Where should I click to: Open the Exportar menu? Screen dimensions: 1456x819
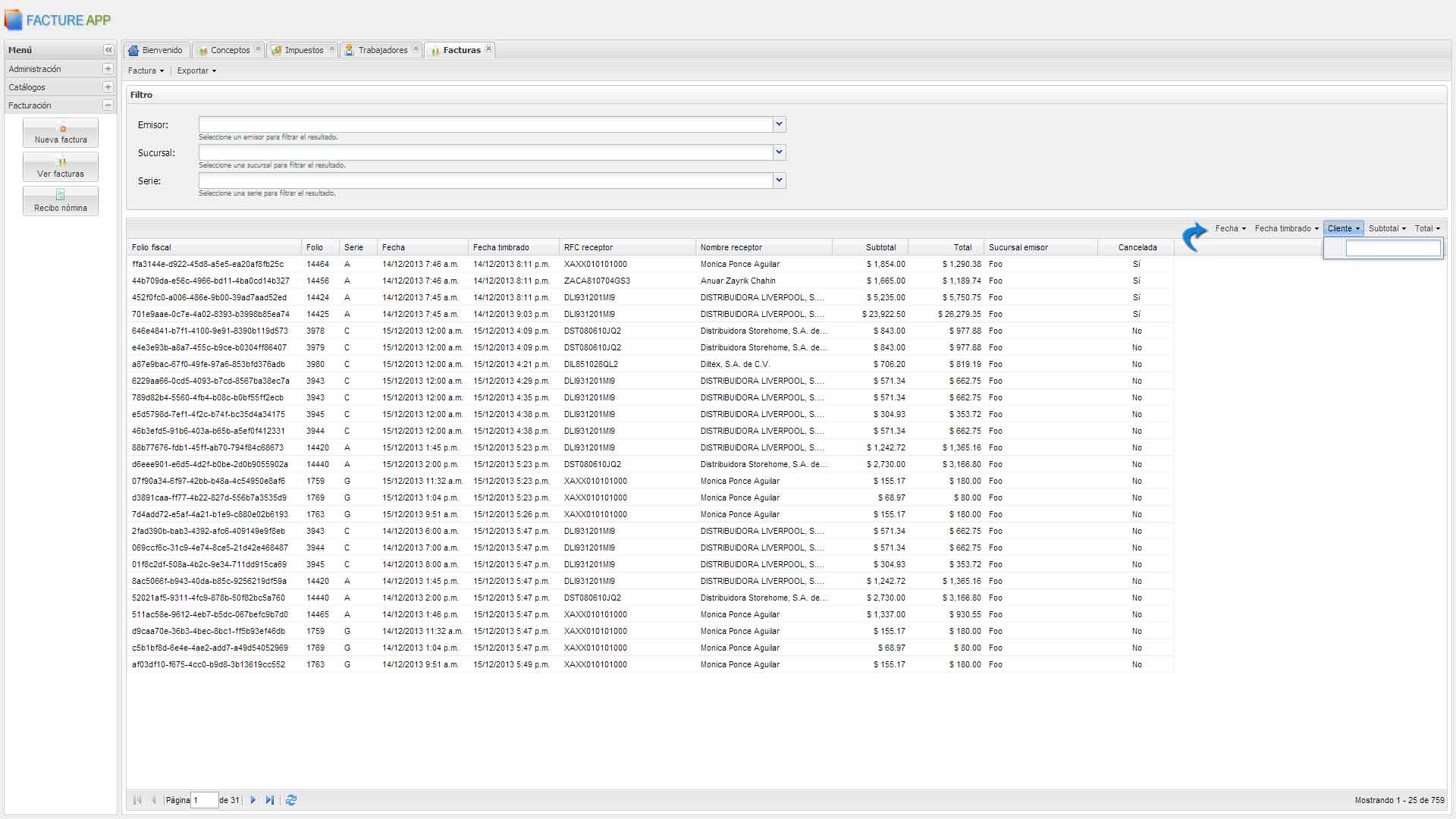click(x=196, y=71)
